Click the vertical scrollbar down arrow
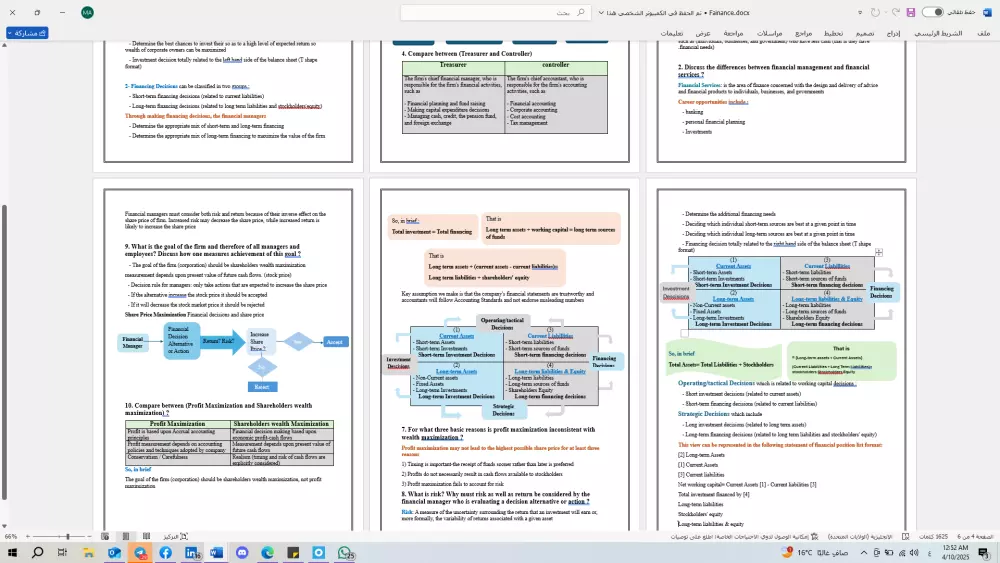Viewport: 1000px width, 563px height. [x=4, y=527]
